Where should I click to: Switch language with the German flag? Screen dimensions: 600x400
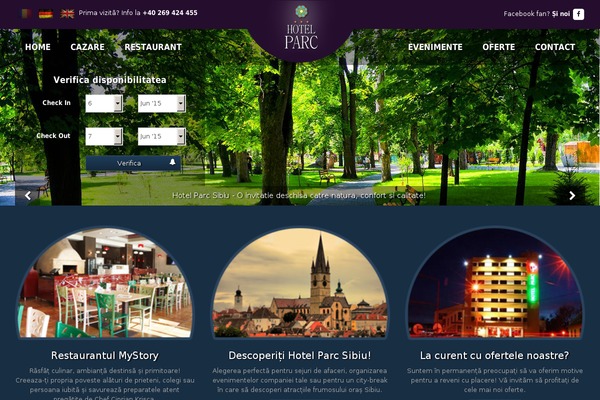pos(46,14)
